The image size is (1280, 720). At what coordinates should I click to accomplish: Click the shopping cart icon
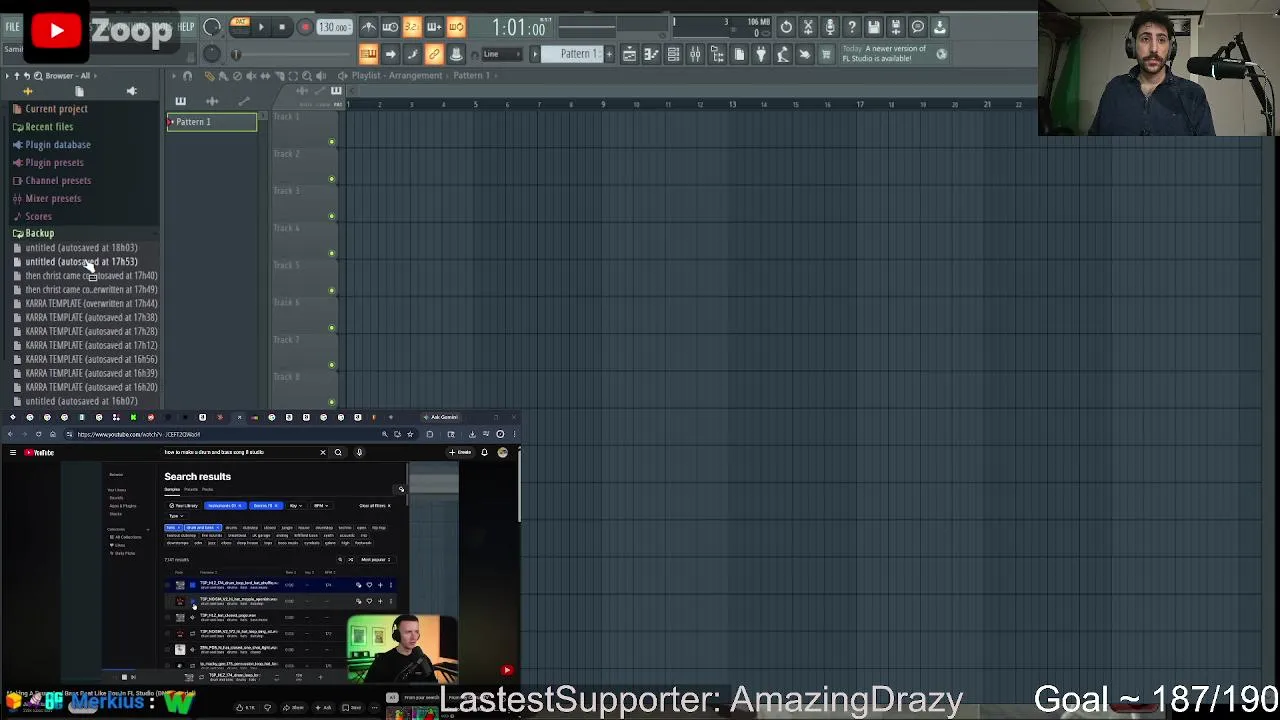[826, 54]
